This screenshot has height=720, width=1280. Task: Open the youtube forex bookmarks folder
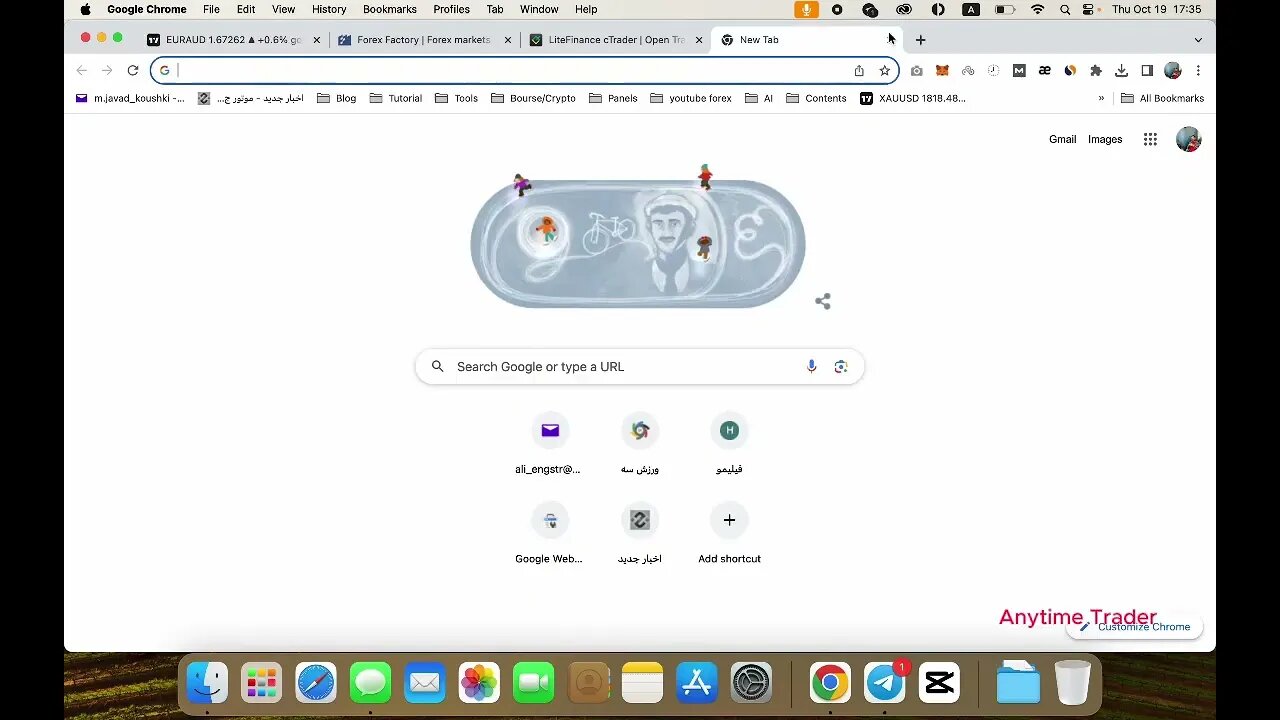click(691, 99)
